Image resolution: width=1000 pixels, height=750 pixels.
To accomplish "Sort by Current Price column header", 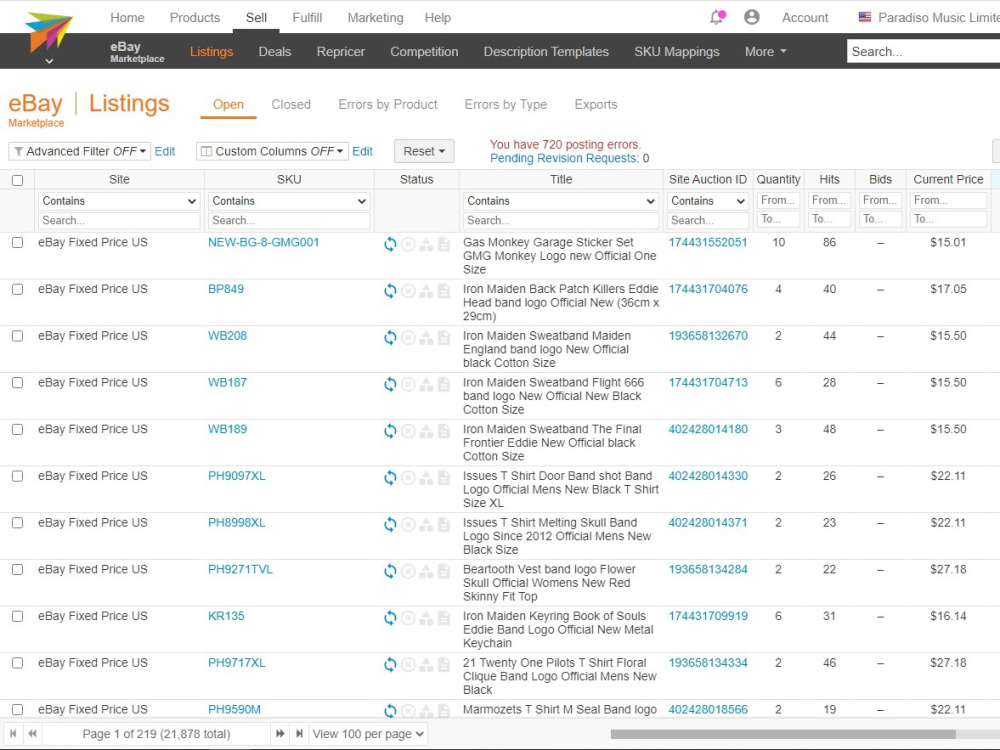I will pos(948,180).
